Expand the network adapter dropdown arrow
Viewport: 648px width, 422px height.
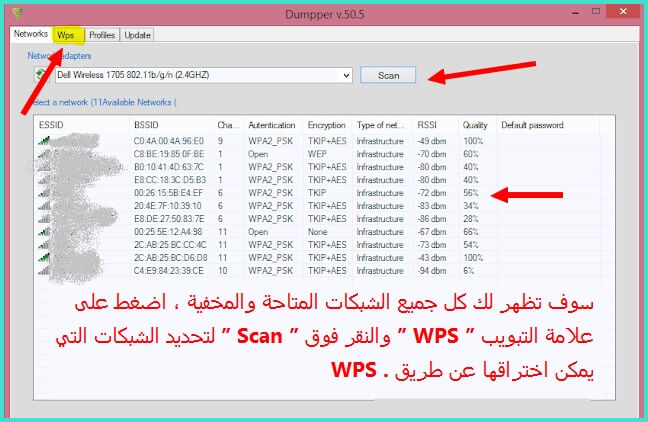pyautogui.click(x=346, y=75)
